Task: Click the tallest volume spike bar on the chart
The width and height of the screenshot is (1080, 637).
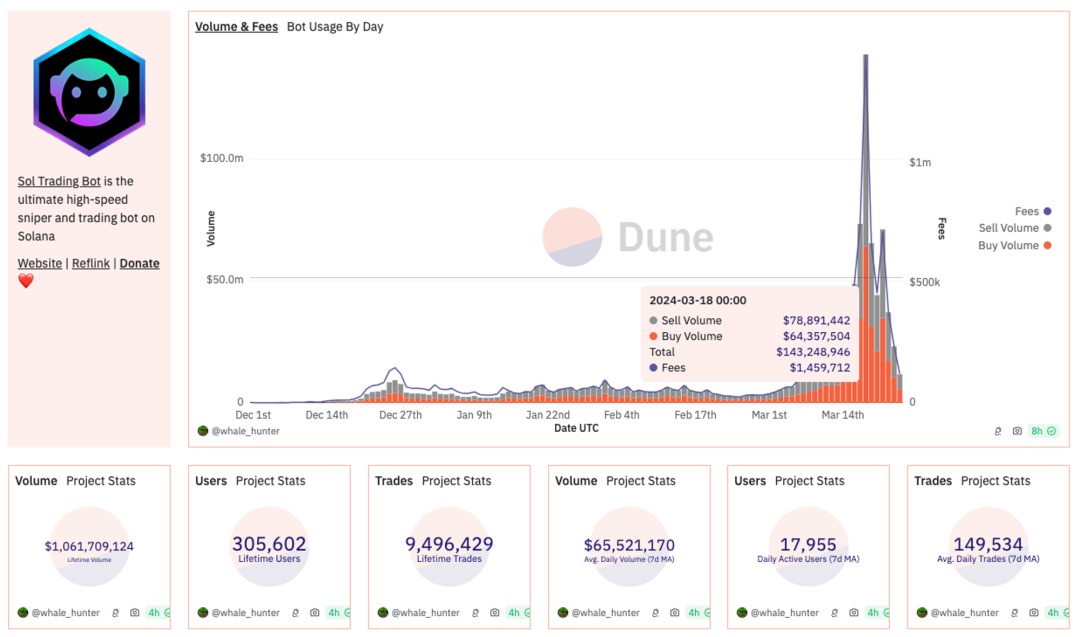Action: (864, 200)
